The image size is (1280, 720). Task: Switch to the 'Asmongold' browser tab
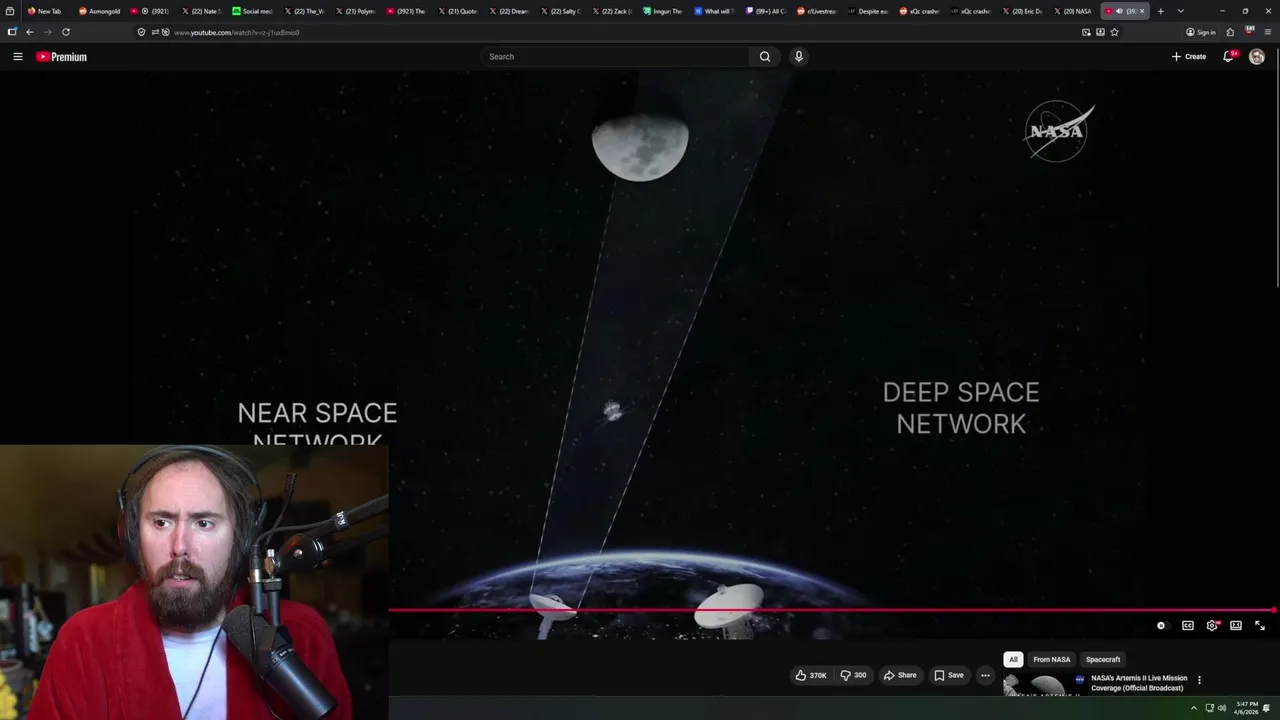(x=100, y=11)
